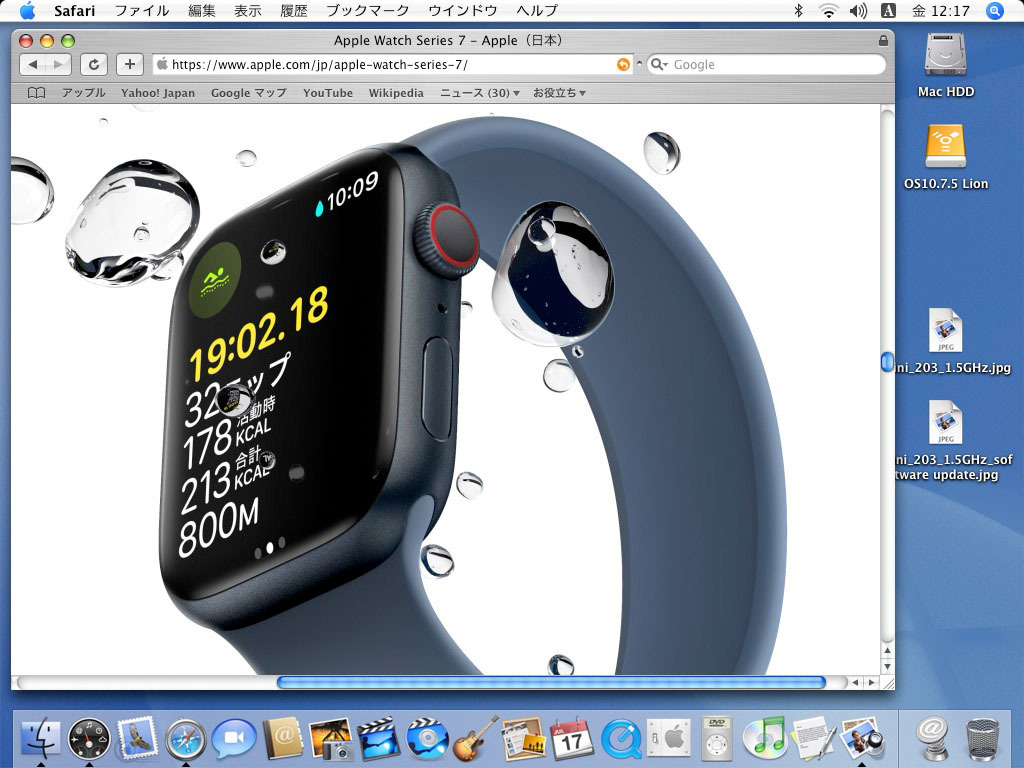Click the horizontal scrollbar thumb
Screen dimensions: 1024x768
coord(551,682)
